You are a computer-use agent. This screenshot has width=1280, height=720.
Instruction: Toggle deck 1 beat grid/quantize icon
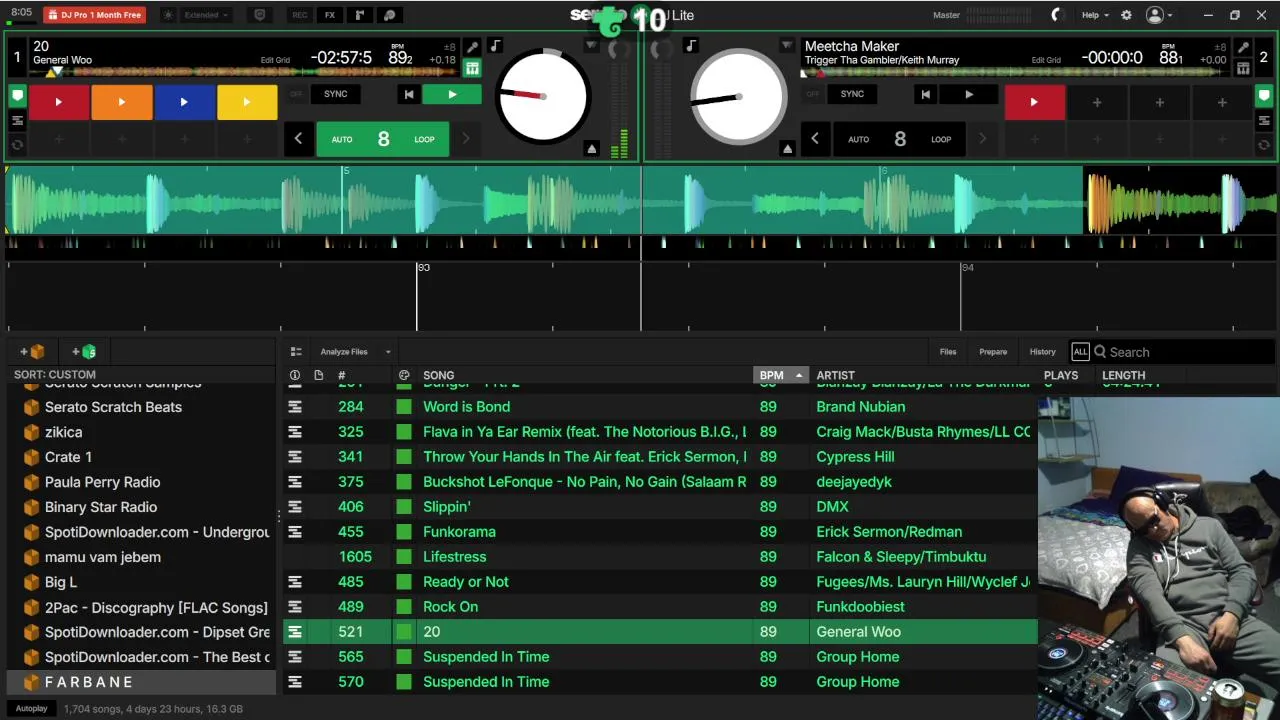pos(472,68)
